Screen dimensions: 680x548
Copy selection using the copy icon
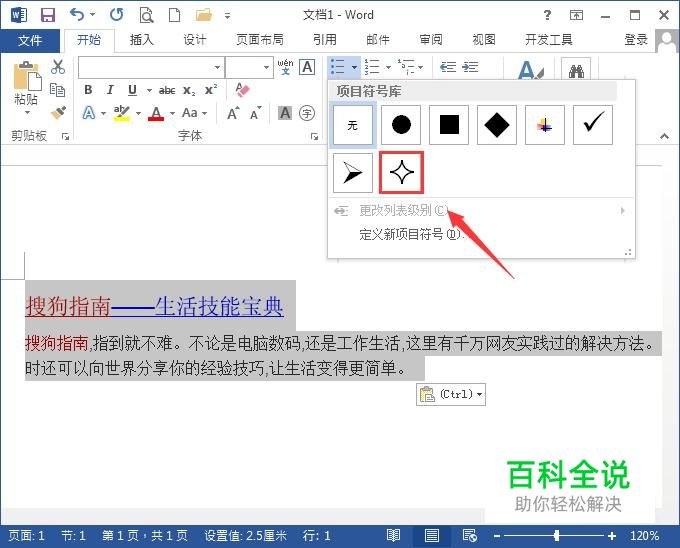pyautogui.click(x=58, y=90)
